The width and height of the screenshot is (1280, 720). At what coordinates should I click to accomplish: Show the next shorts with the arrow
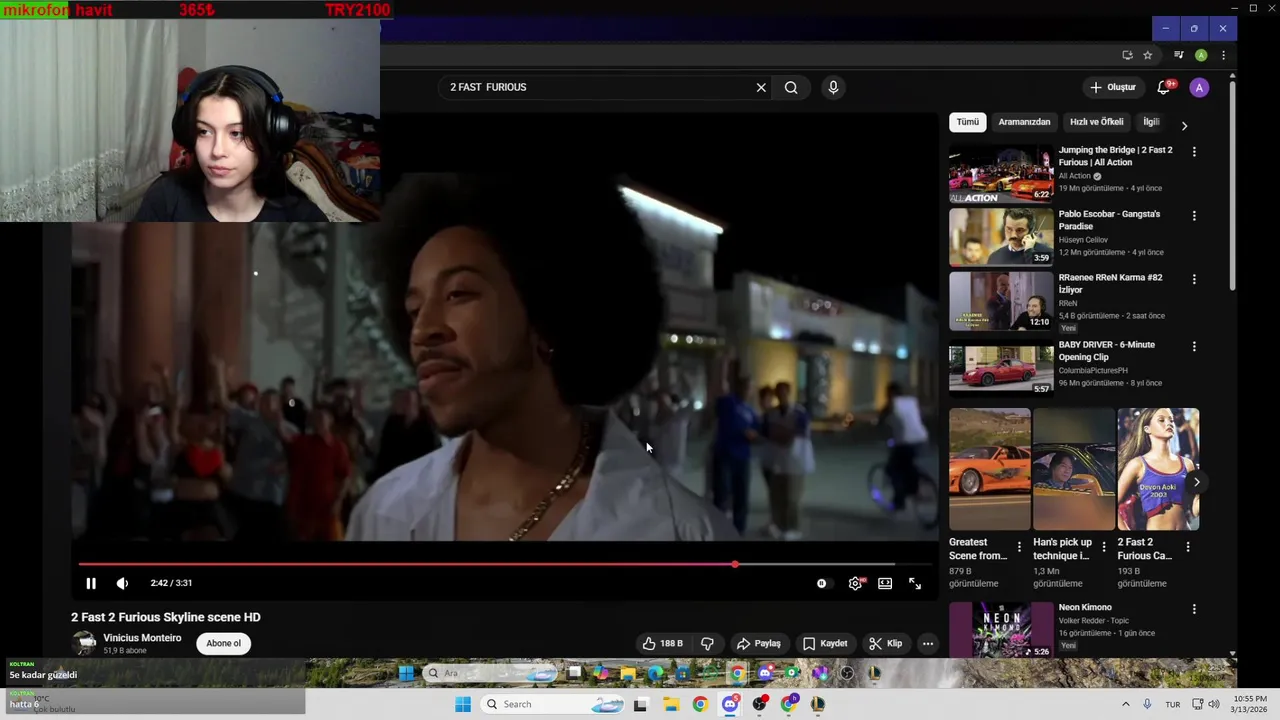[x=1197, y=482]
